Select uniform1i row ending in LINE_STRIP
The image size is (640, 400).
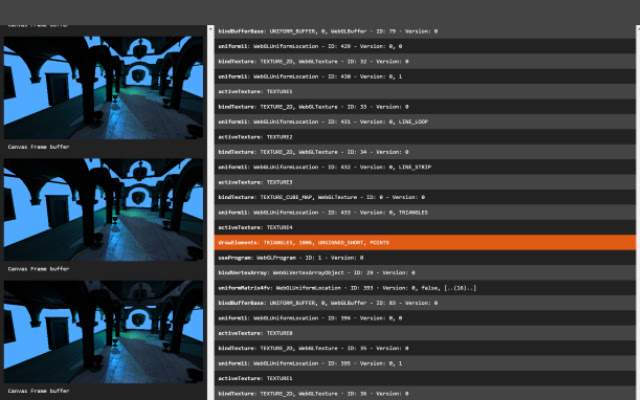pos(425,167)
